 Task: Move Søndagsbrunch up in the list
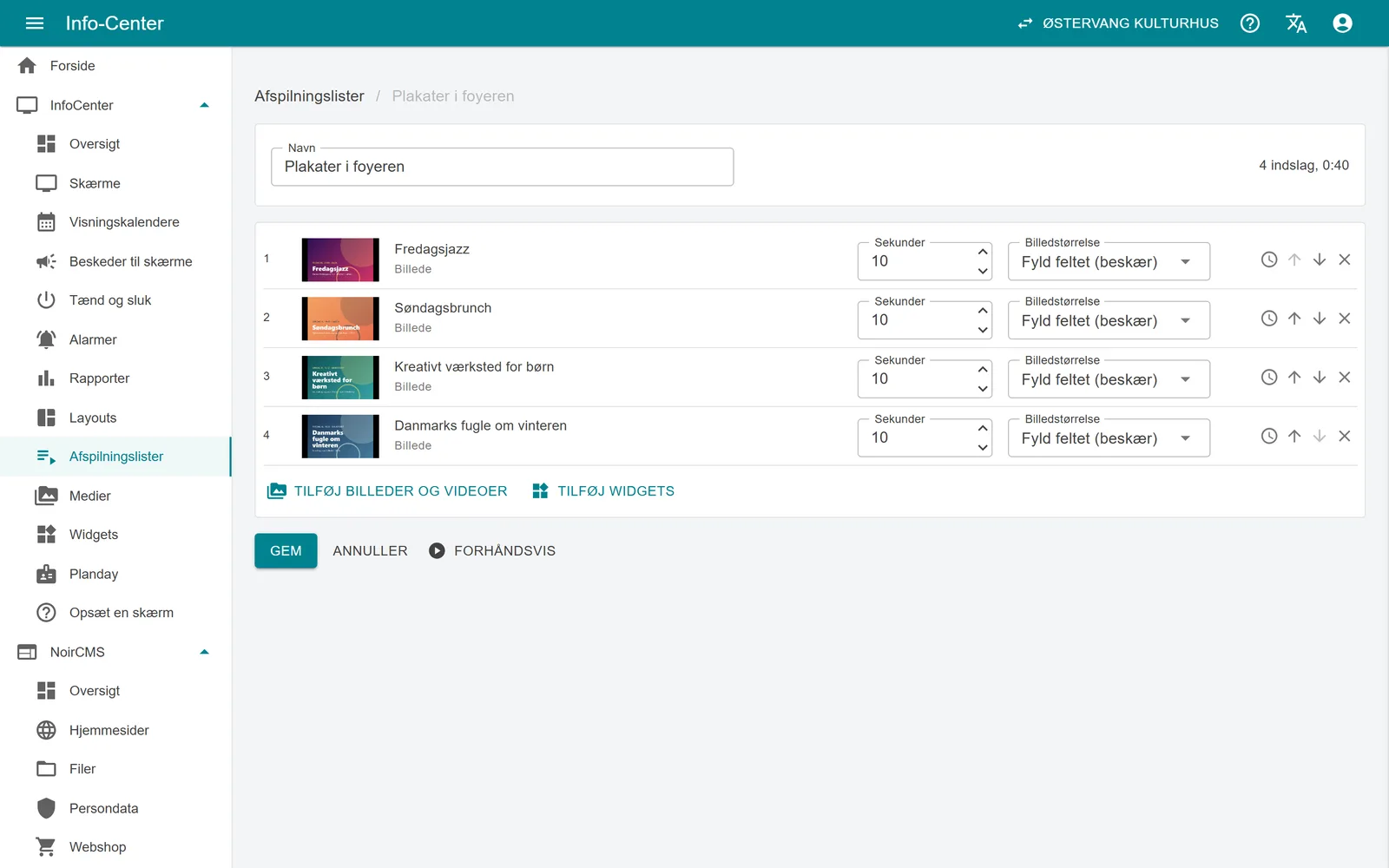coord(1294,319)
